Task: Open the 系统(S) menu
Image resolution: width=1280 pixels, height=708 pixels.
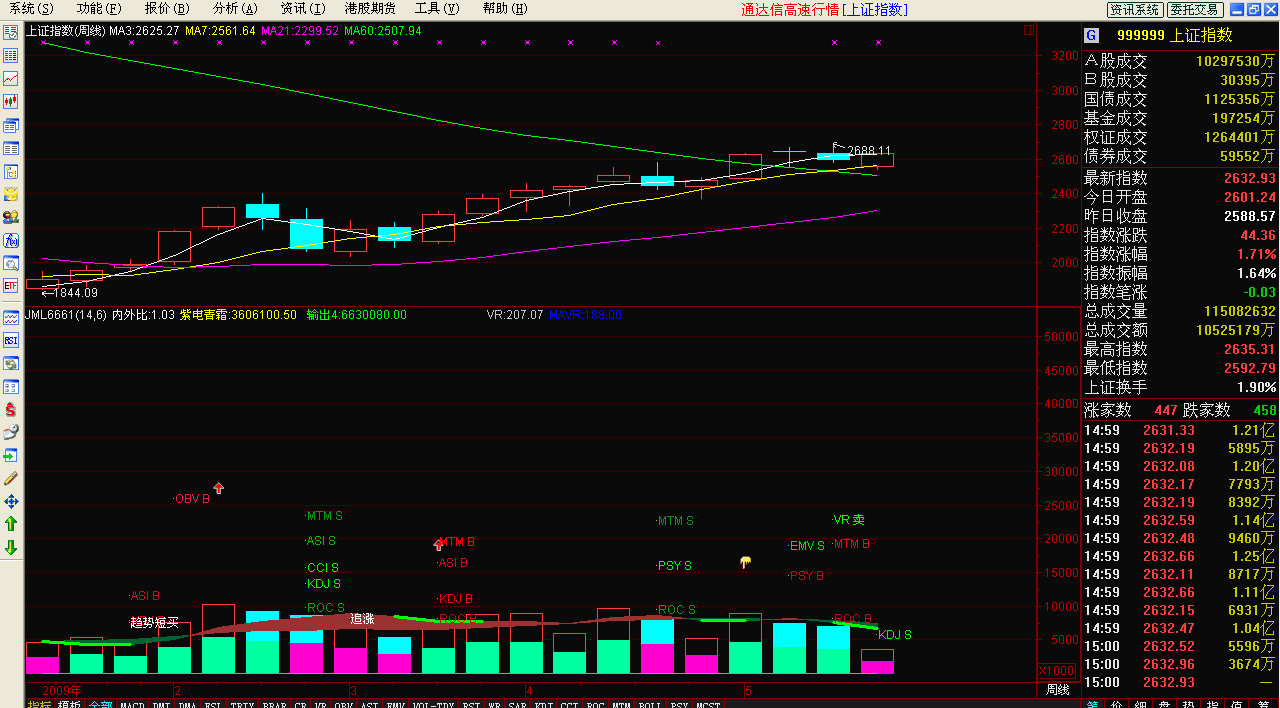Action: [x=32, y=9]
